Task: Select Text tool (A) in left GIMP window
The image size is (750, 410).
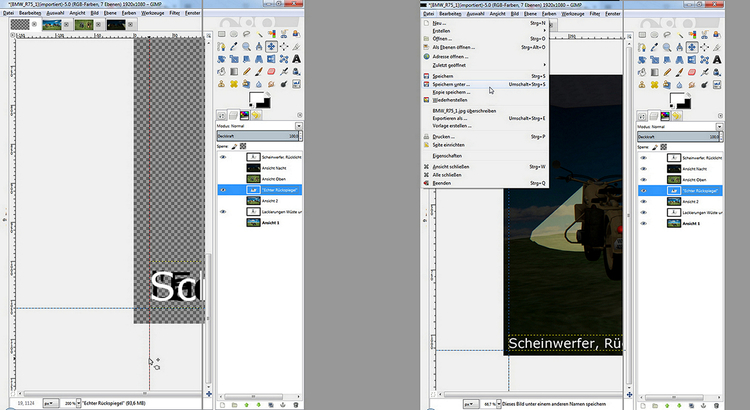Action: coord(296,59)
